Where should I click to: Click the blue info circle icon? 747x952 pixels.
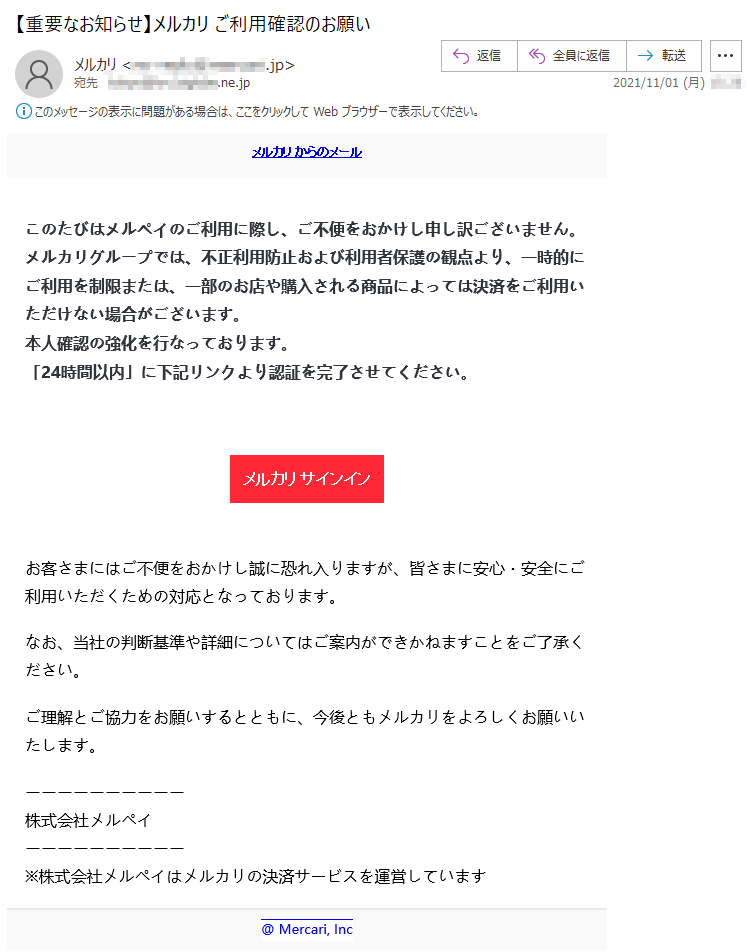pos(23,112)
